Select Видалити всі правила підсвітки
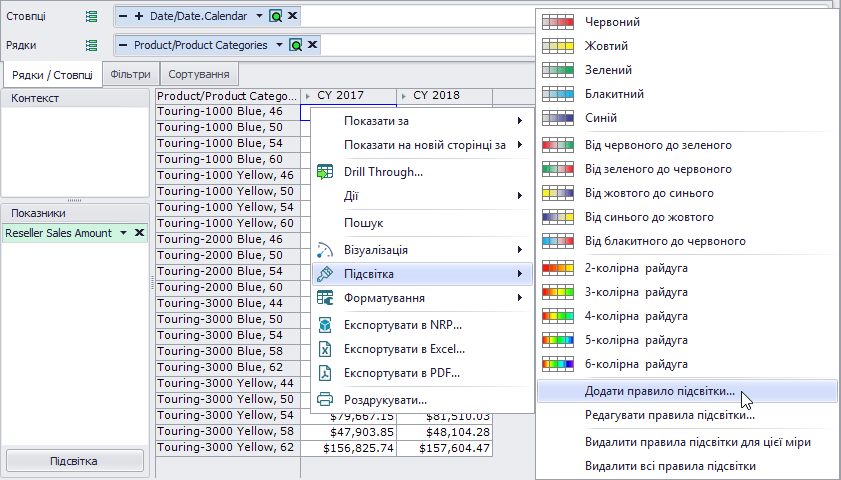This screenshot has width=841, height=480. 687,466
